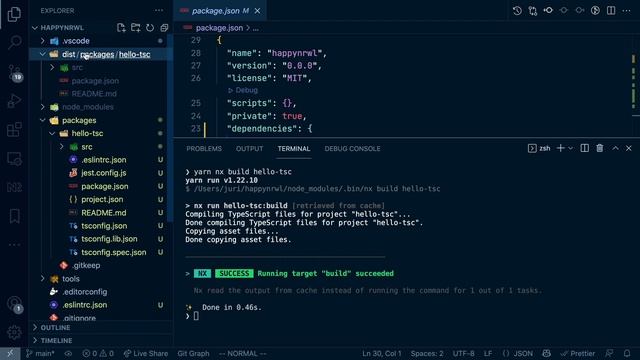
Task: Close the package.json editor tab
Action: pyautogui.click(x=257, y=11)
